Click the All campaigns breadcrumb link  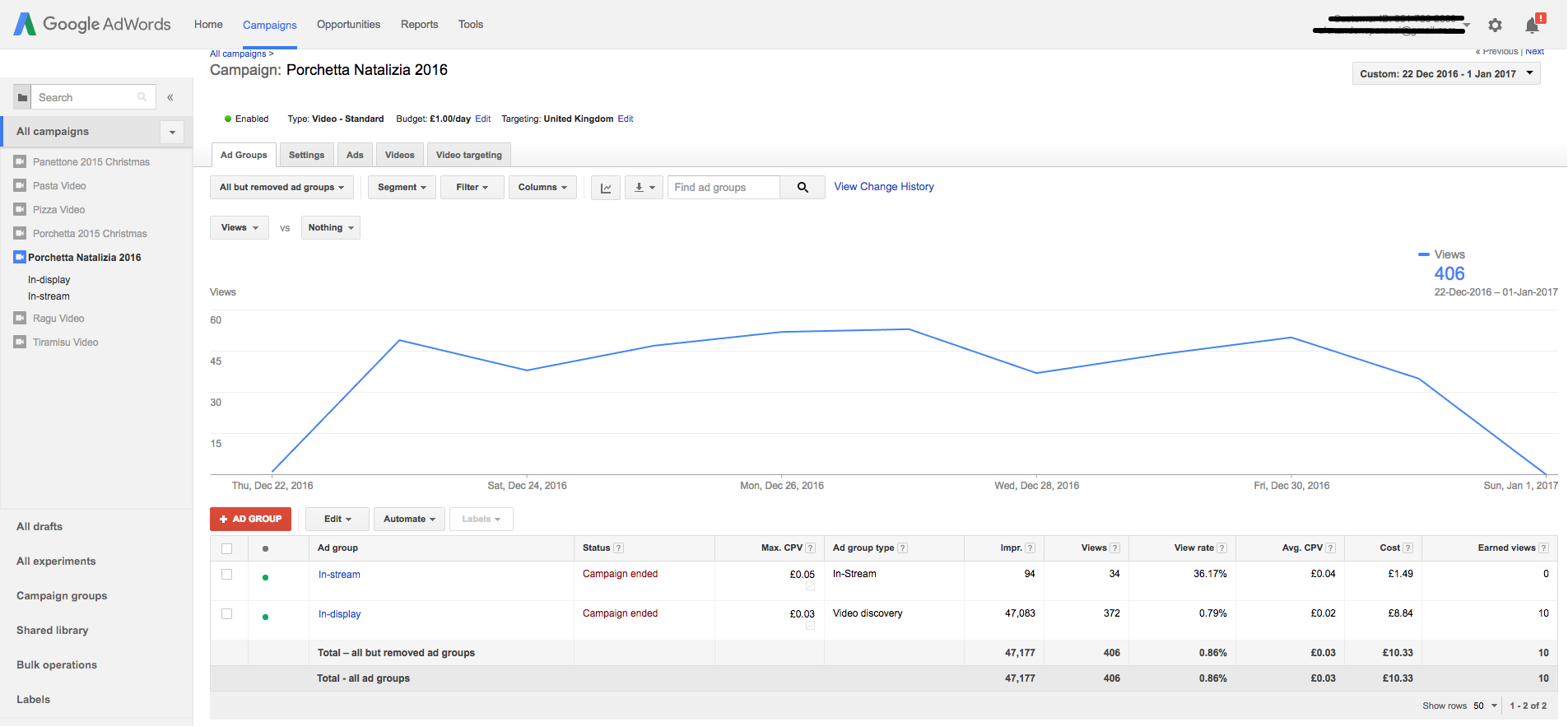click(x=238, y=54)
